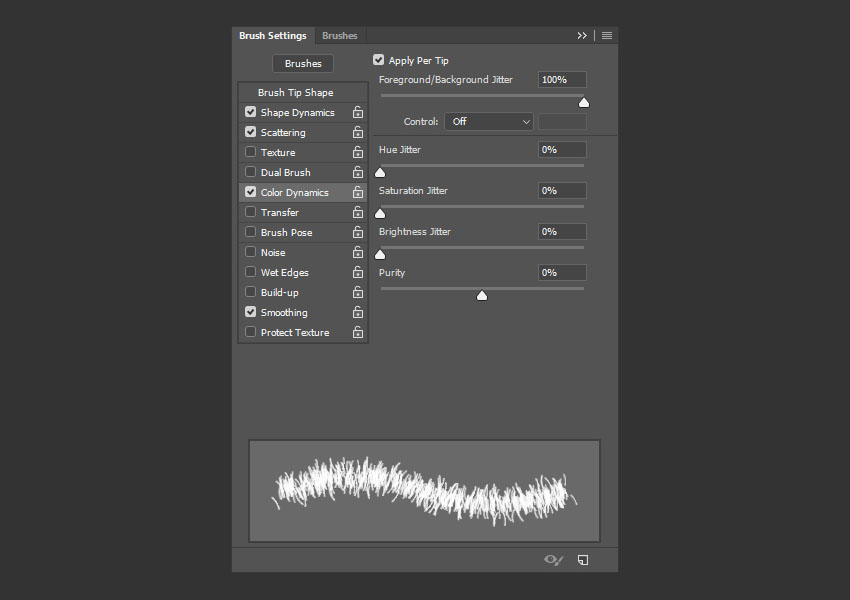This screenshot has height=600, width=850.
Task: Lock the Shape Dynamics setting
Action: point(357,112)
